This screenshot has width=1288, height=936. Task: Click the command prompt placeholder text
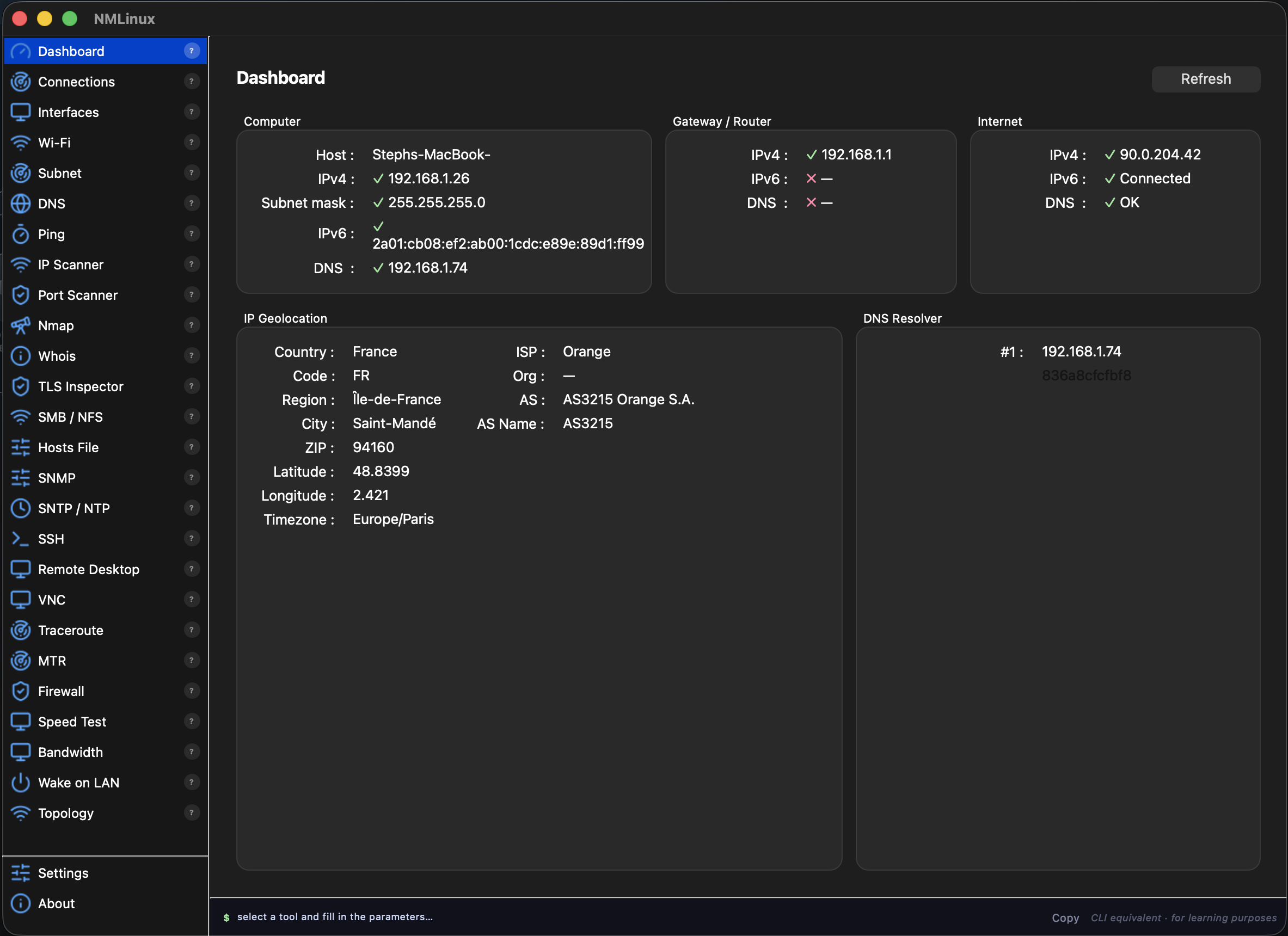(334, 917)
